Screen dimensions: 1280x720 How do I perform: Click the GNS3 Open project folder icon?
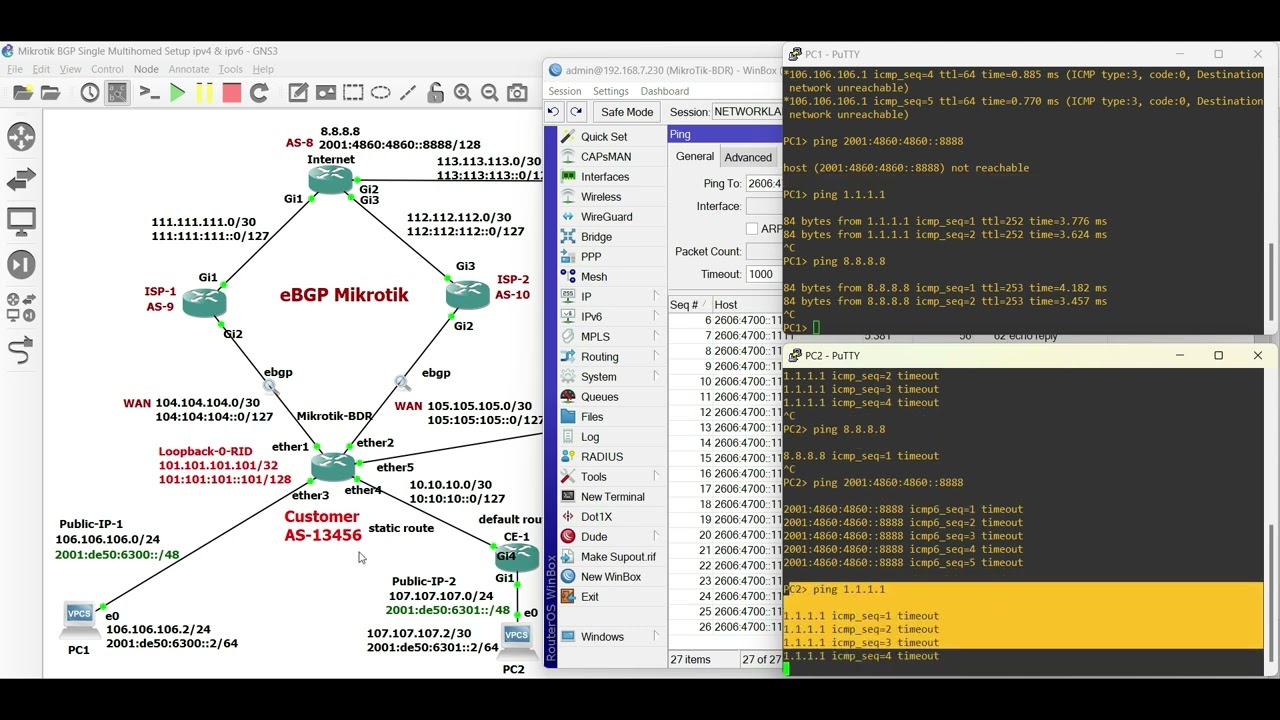tap(50, 93)
